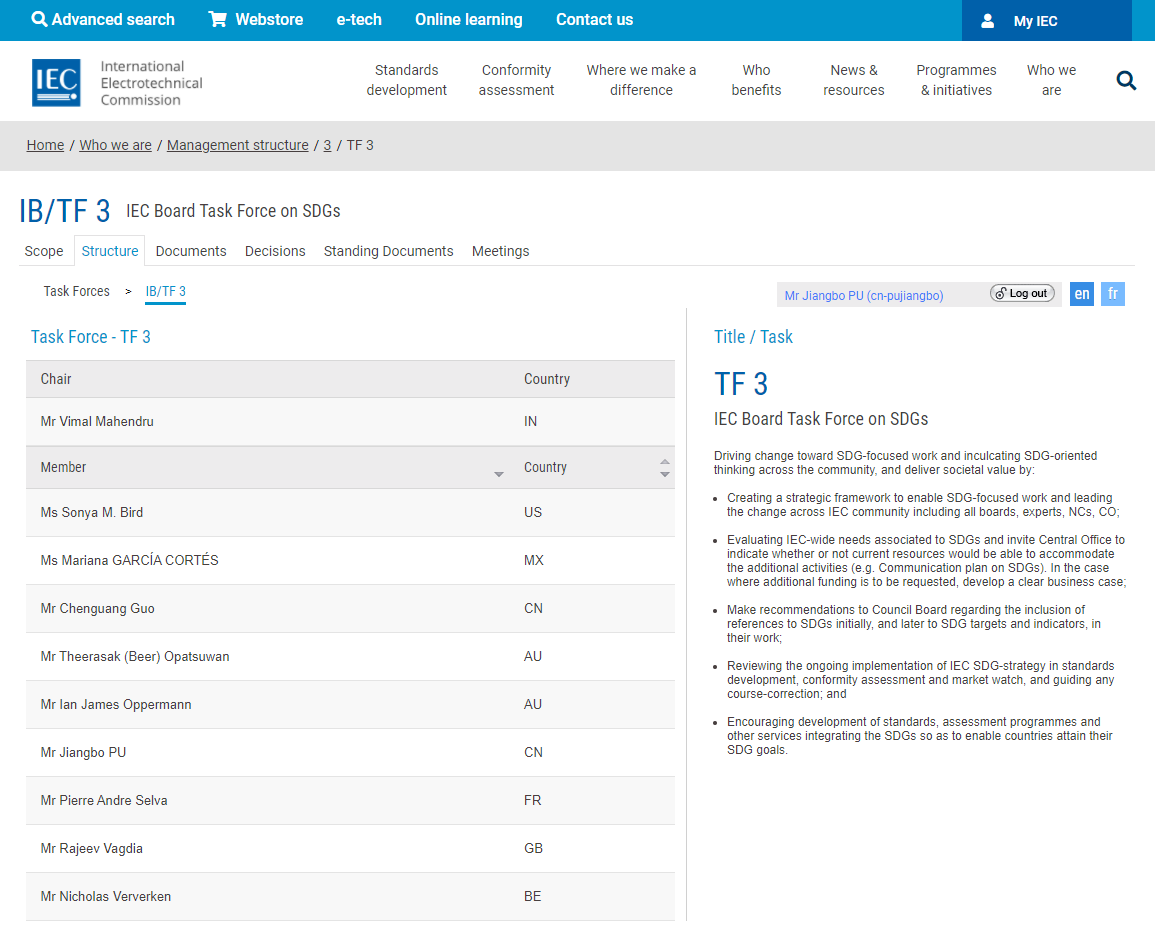Click the Advanced search magnifier icon
The height and width of the screenshot is (933, 1155).
pyautogui.click(x=39, y=20)
